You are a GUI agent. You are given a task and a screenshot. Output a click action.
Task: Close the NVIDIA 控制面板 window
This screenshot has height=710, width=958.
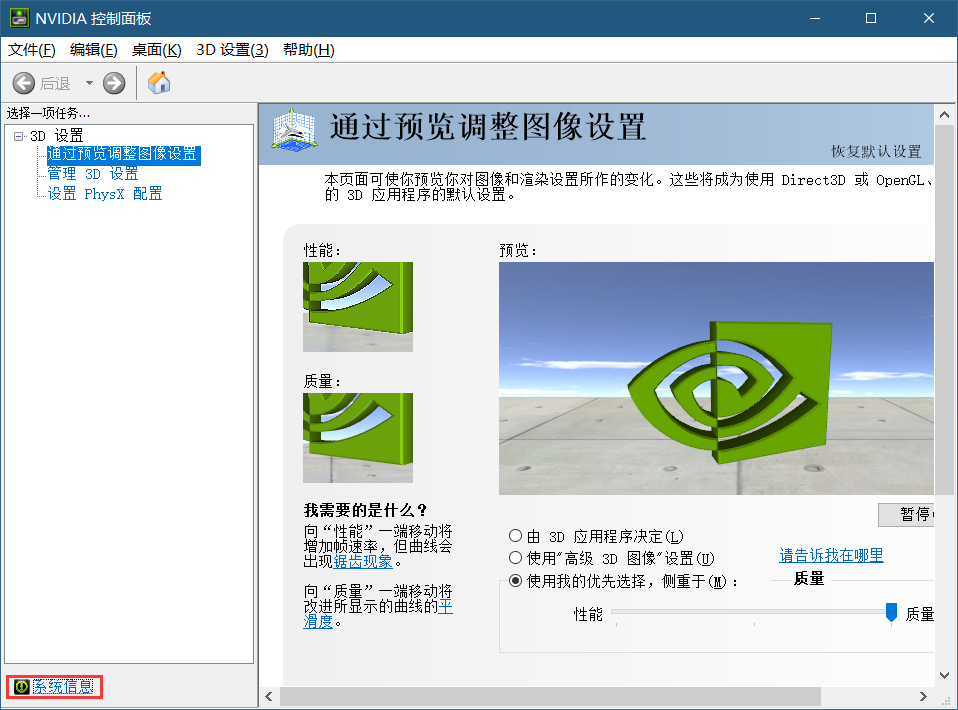(x=929, y=18)
